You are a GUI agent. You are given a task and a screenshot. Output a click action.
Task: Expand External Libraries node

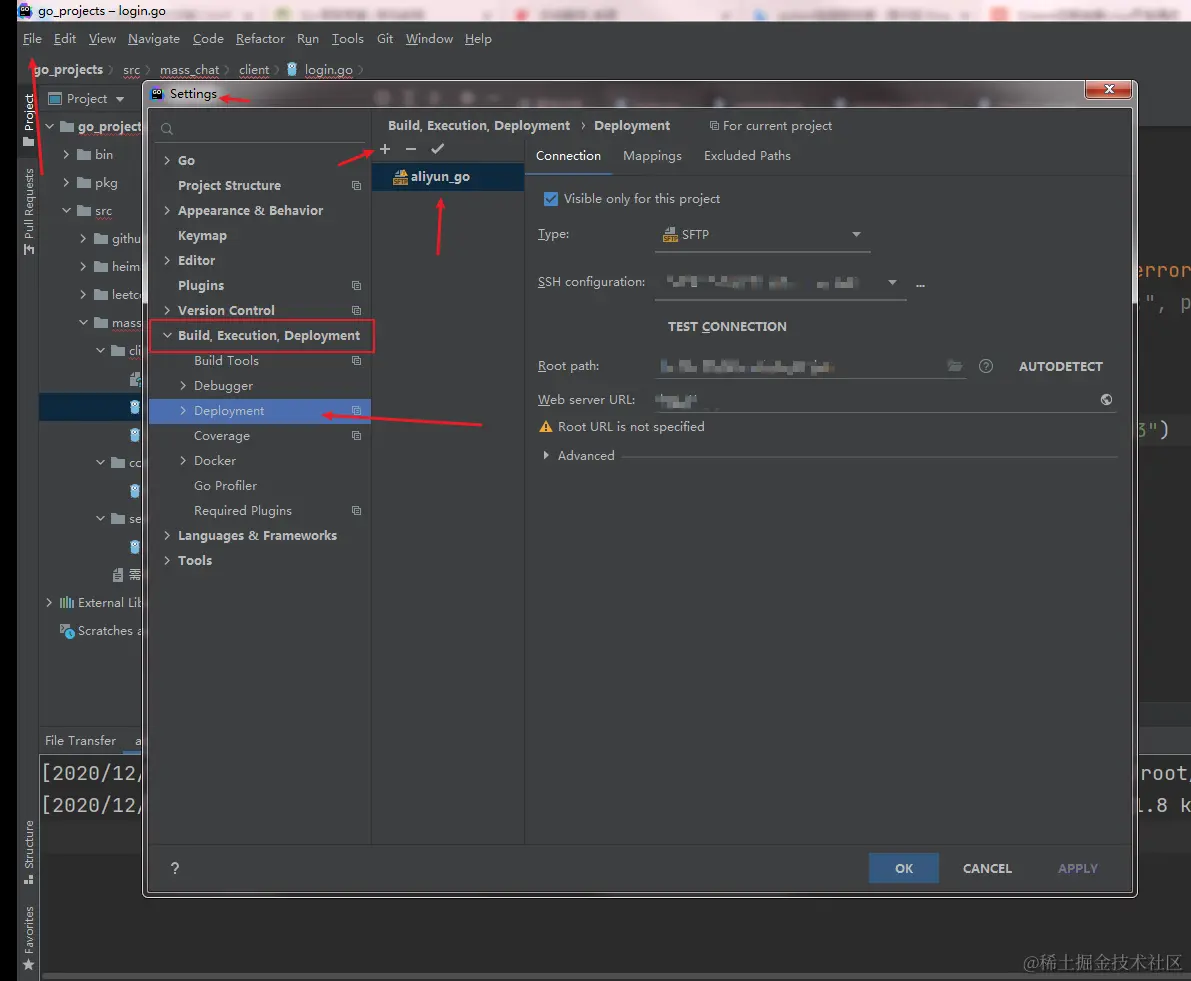49,603
